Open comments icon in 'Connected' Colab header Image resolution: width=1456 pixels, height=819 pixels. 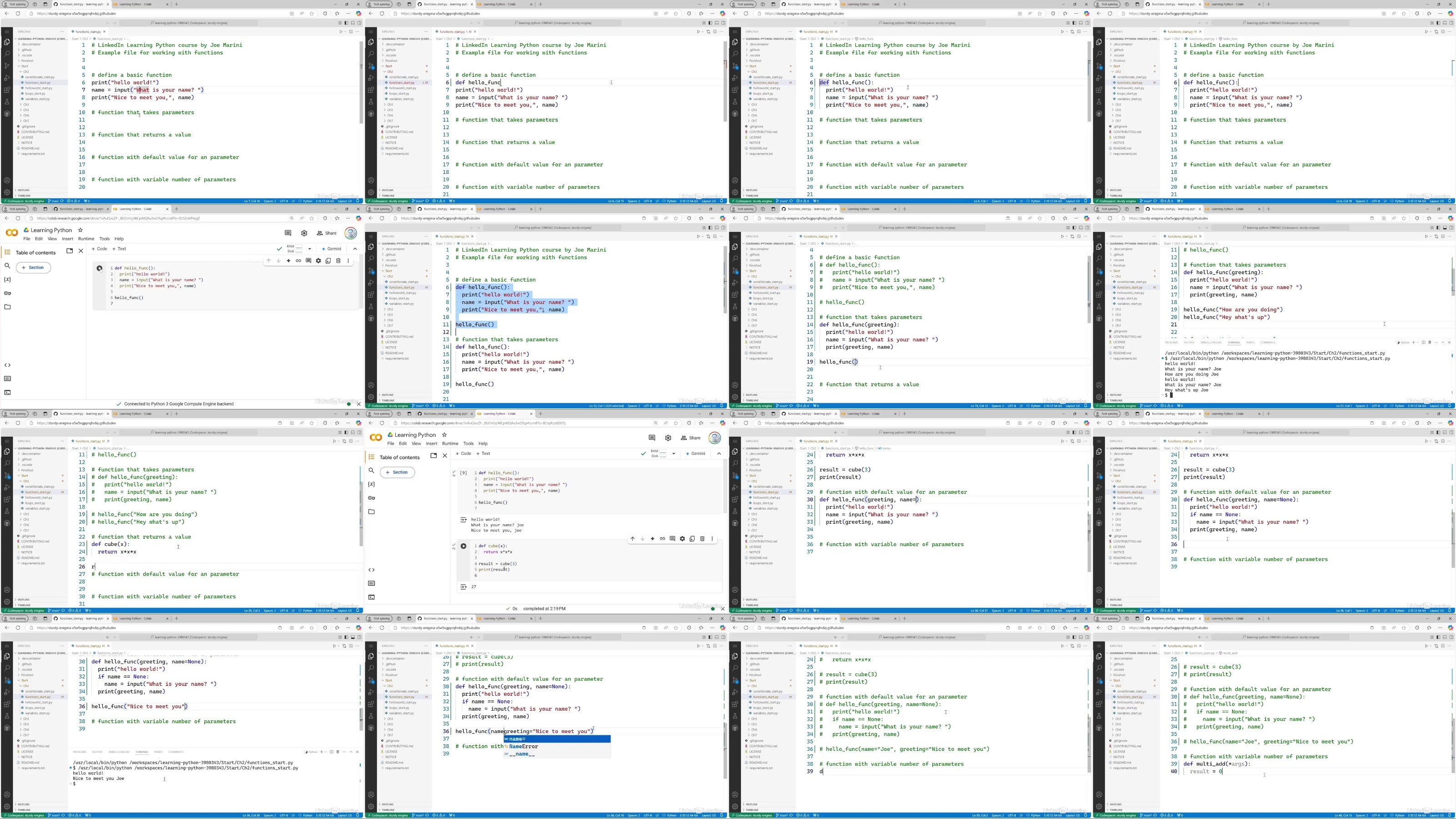(x=288, y=233)
